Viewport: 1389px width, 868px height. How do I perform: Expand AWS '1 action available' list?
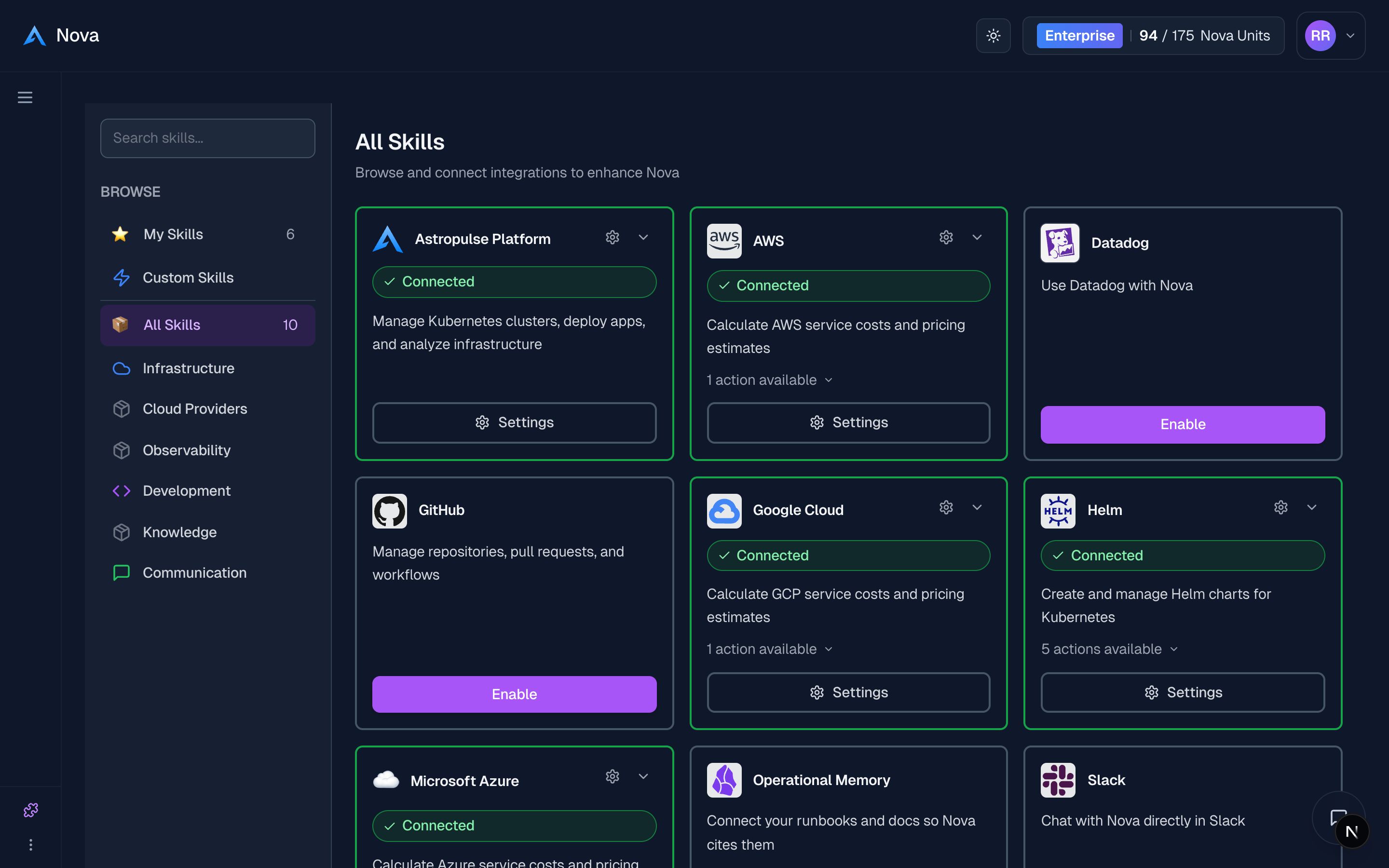tap(770, 380)
